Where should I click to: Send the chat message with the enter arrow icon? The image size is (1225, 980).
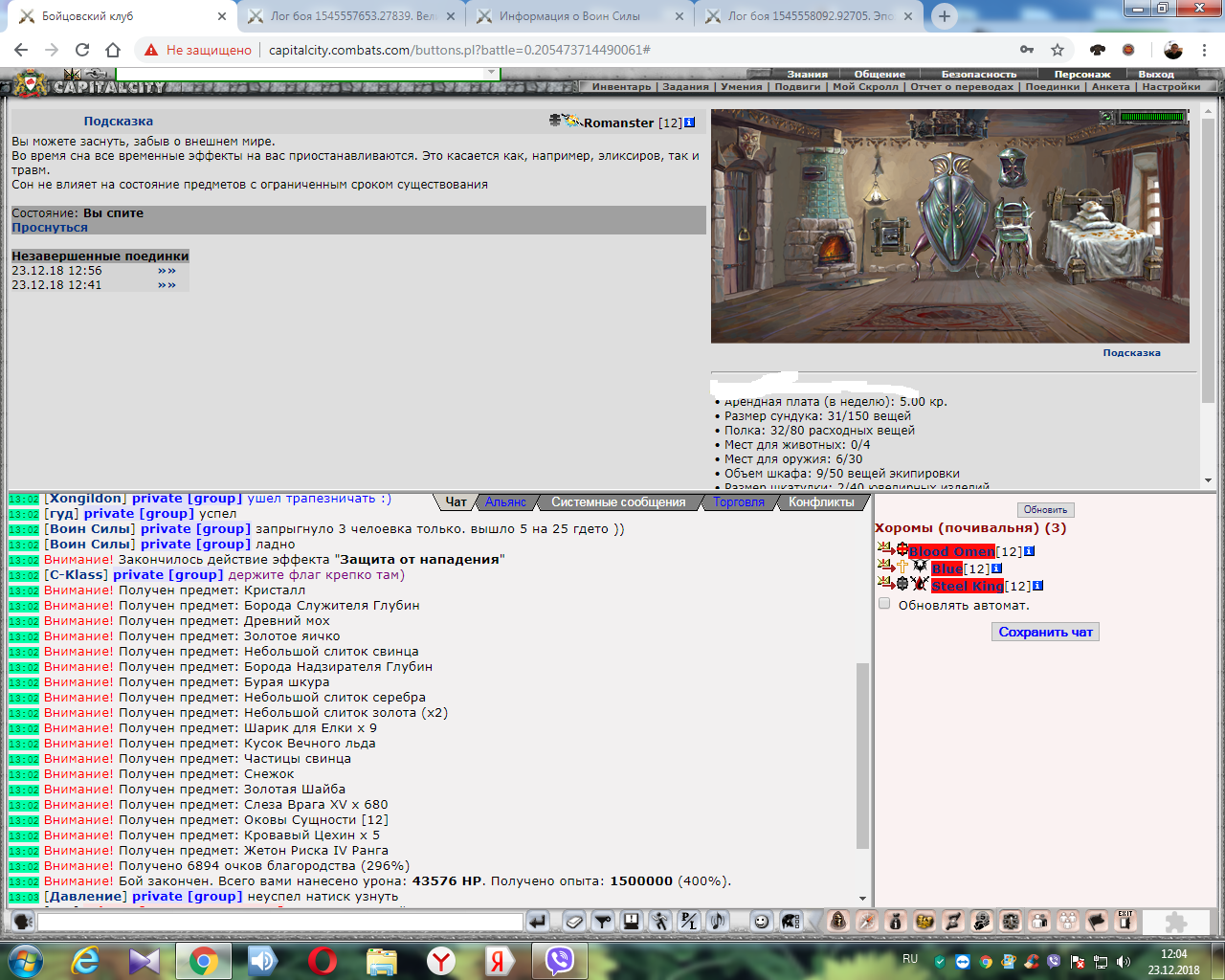[x=537, y=922]
